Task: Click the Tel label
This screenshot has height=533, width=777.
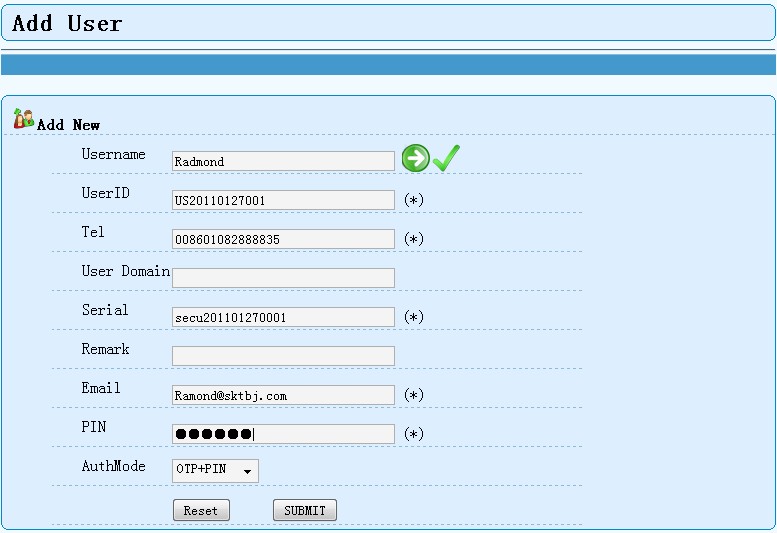Action: tap(93, 232)
